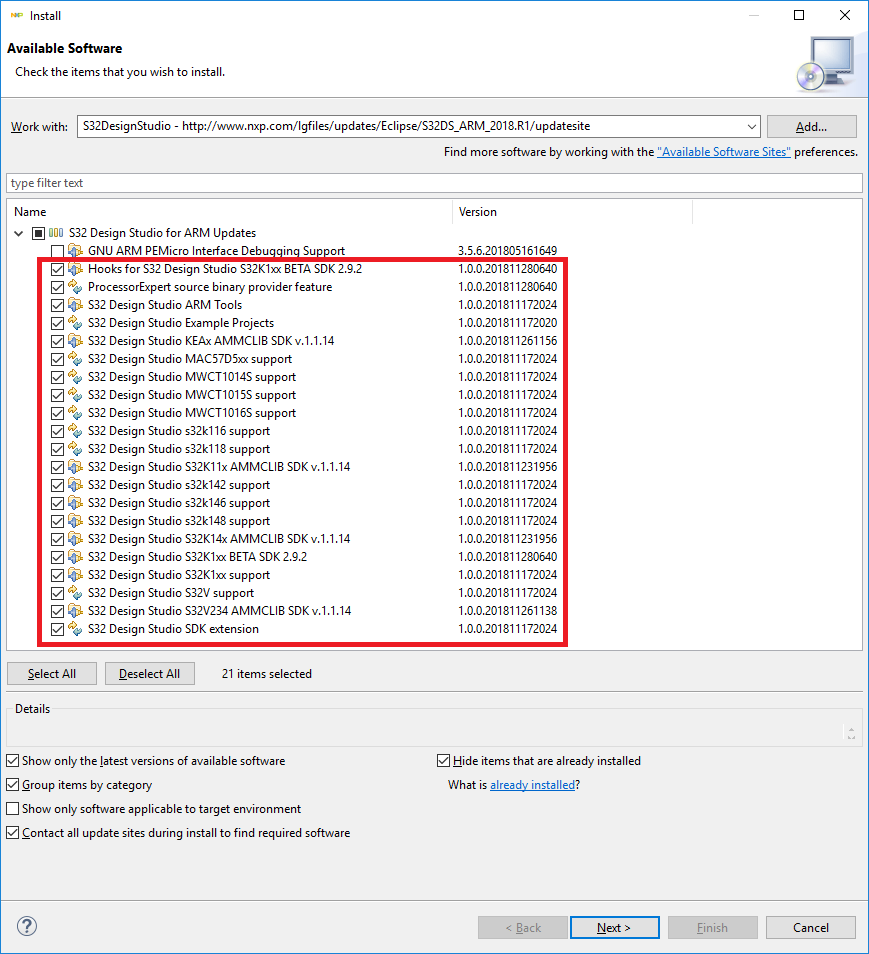
Task: Uncheck the S32 Design Studio Example Projects checkbox
Action: (x=57, y=323)
